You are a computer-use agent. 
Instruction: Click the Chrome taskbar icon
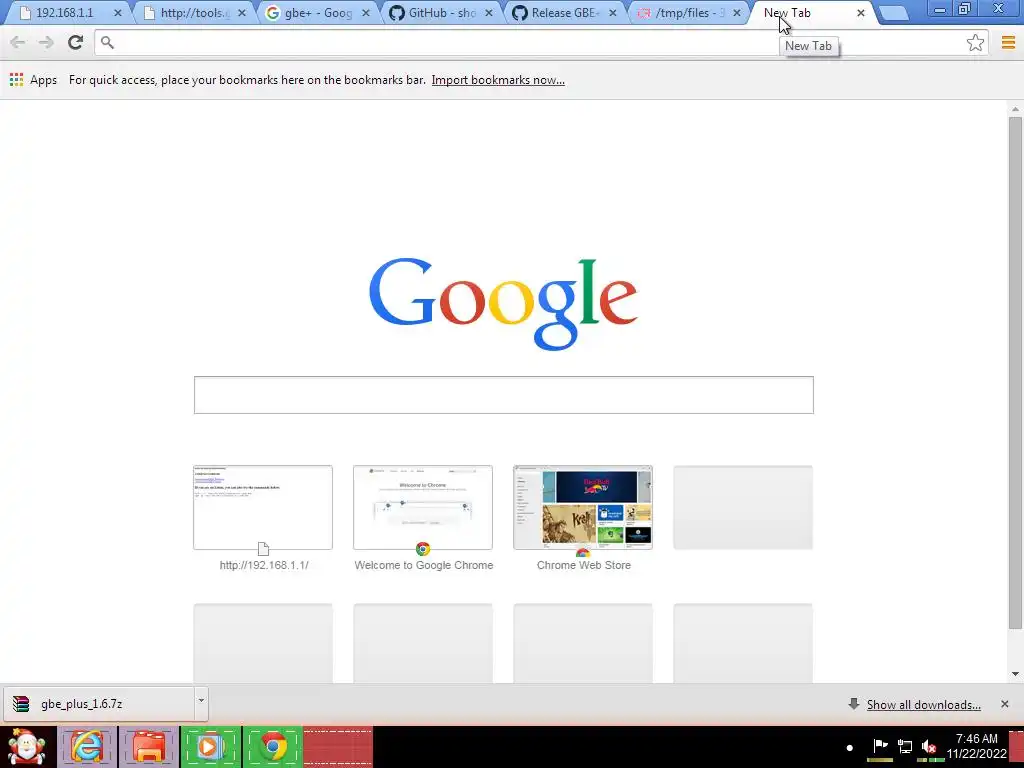click(274, 747)
